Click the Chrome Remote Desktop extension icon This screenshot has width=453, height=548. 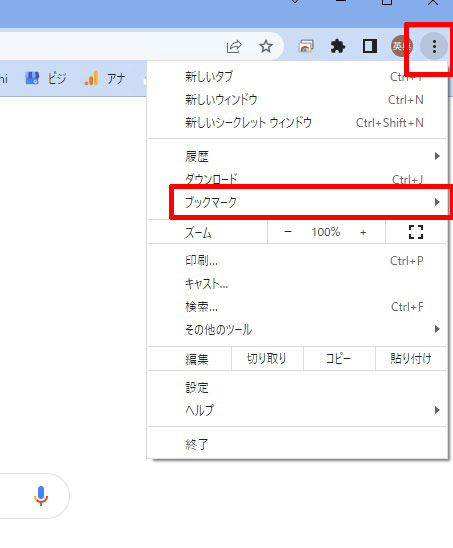306,46
